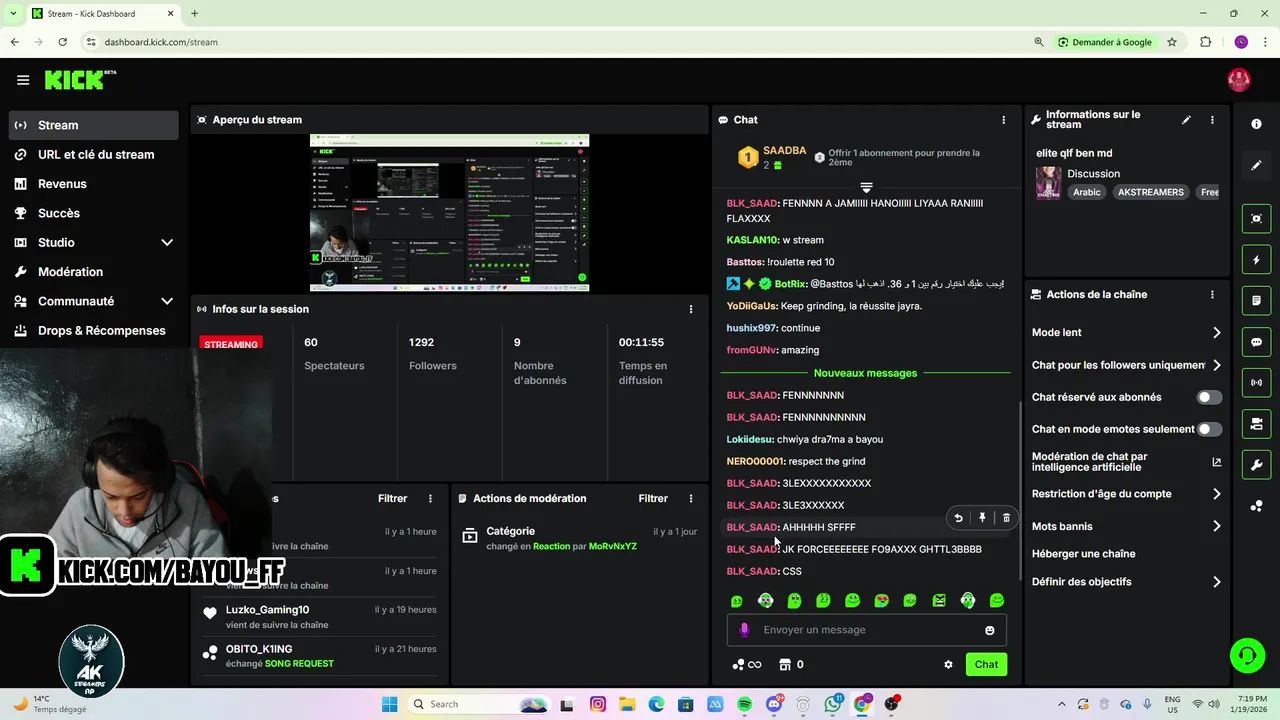The height and width of the screenshot is (720, 1280).
Task: Select the first green emote in quick emotes
Action: click(737, 601)
